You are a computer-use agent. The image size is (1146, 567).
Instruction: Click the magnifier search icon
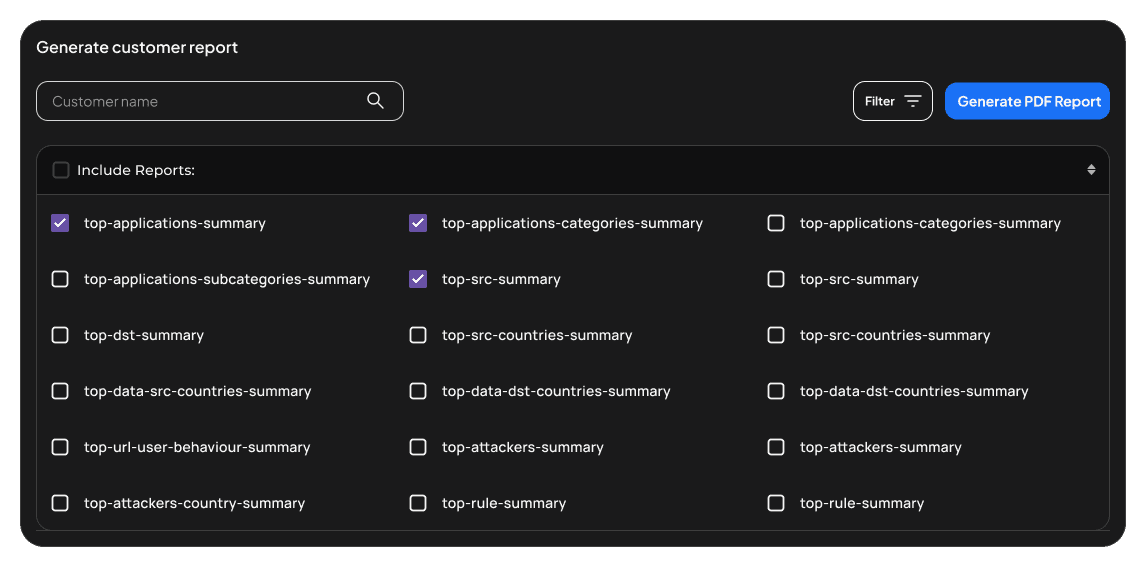pyautogui.click(x=375, y=101)
